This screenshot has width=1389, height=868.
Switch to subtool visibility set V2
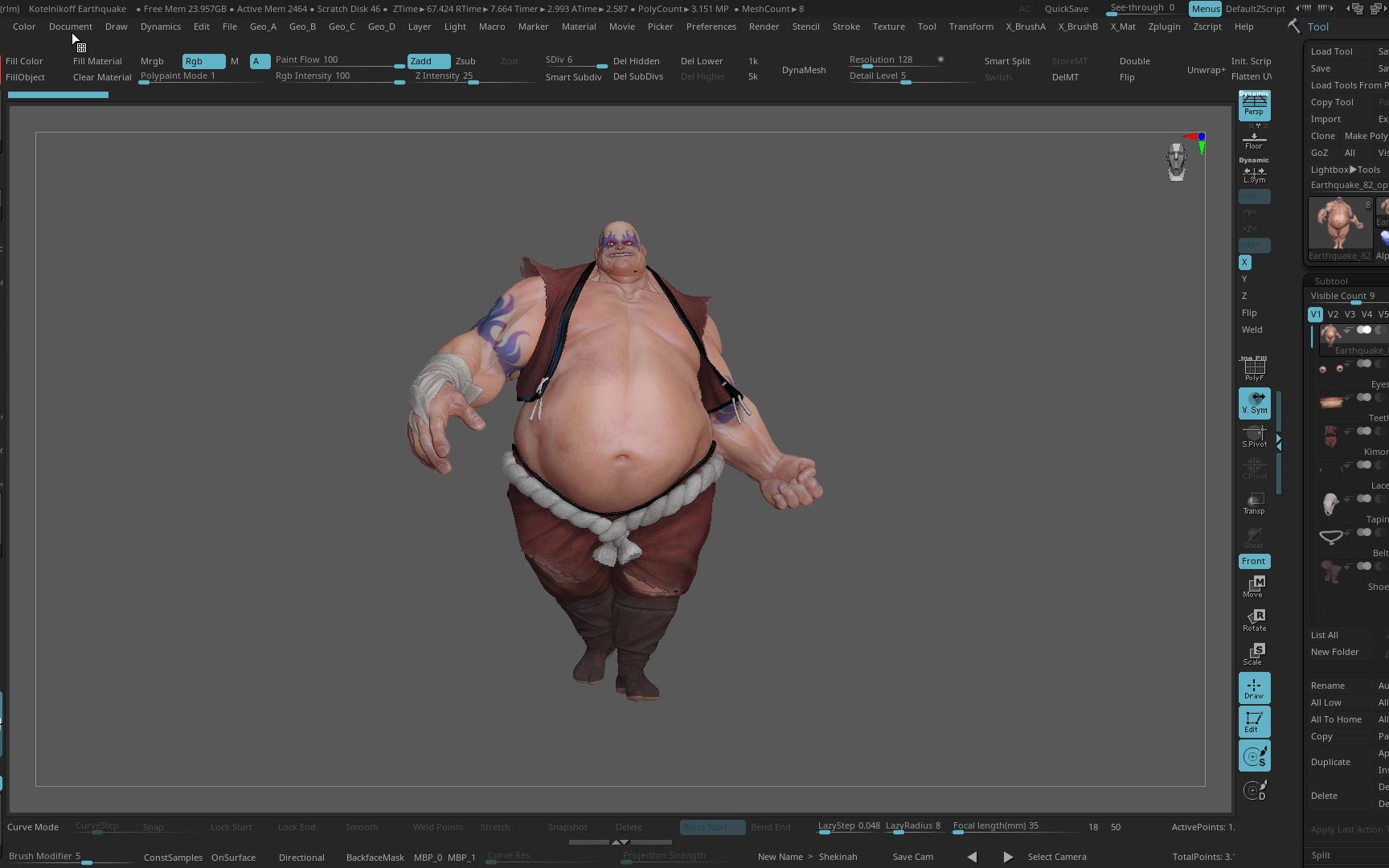point(1333,314)
